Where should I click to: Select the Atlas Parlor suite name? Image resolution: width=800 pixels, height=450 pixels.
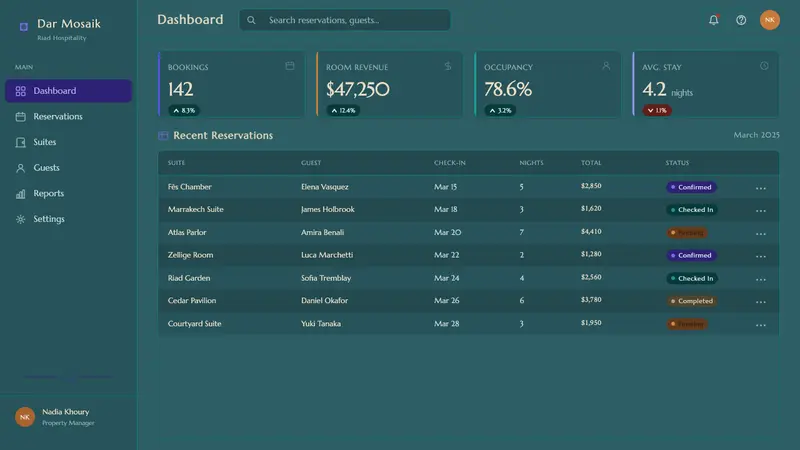pyautogui.click(x=187, y=232)
